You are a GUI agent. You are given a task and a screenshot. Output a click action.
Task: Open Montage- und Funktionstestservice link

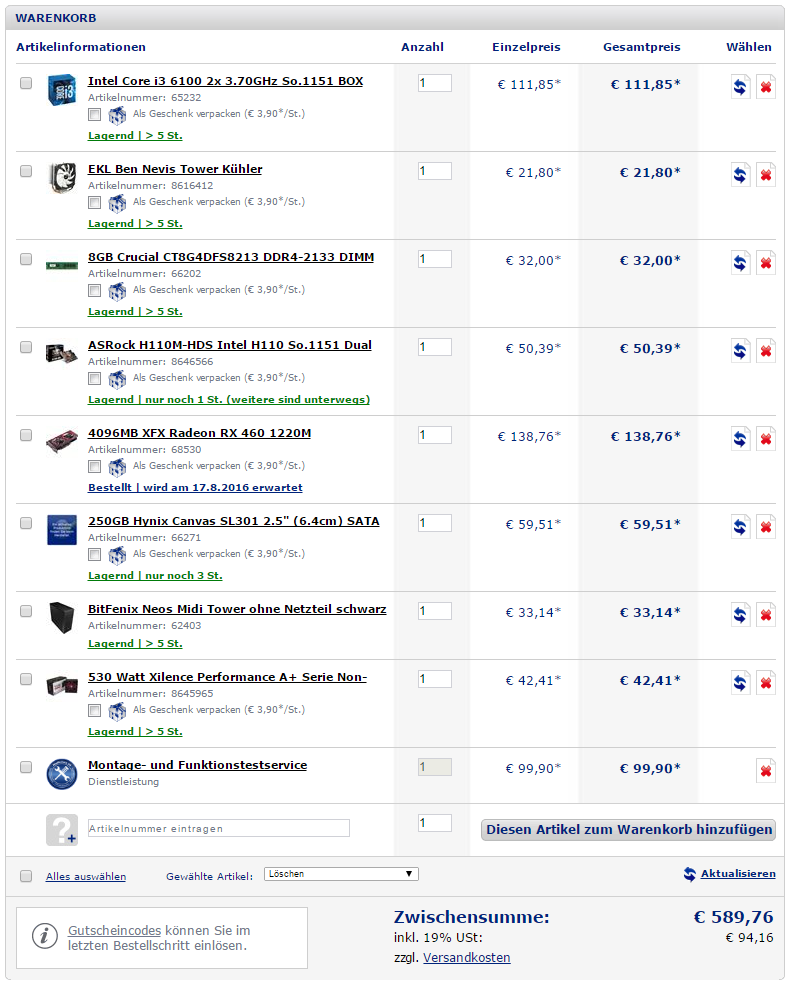pos(198,765)
